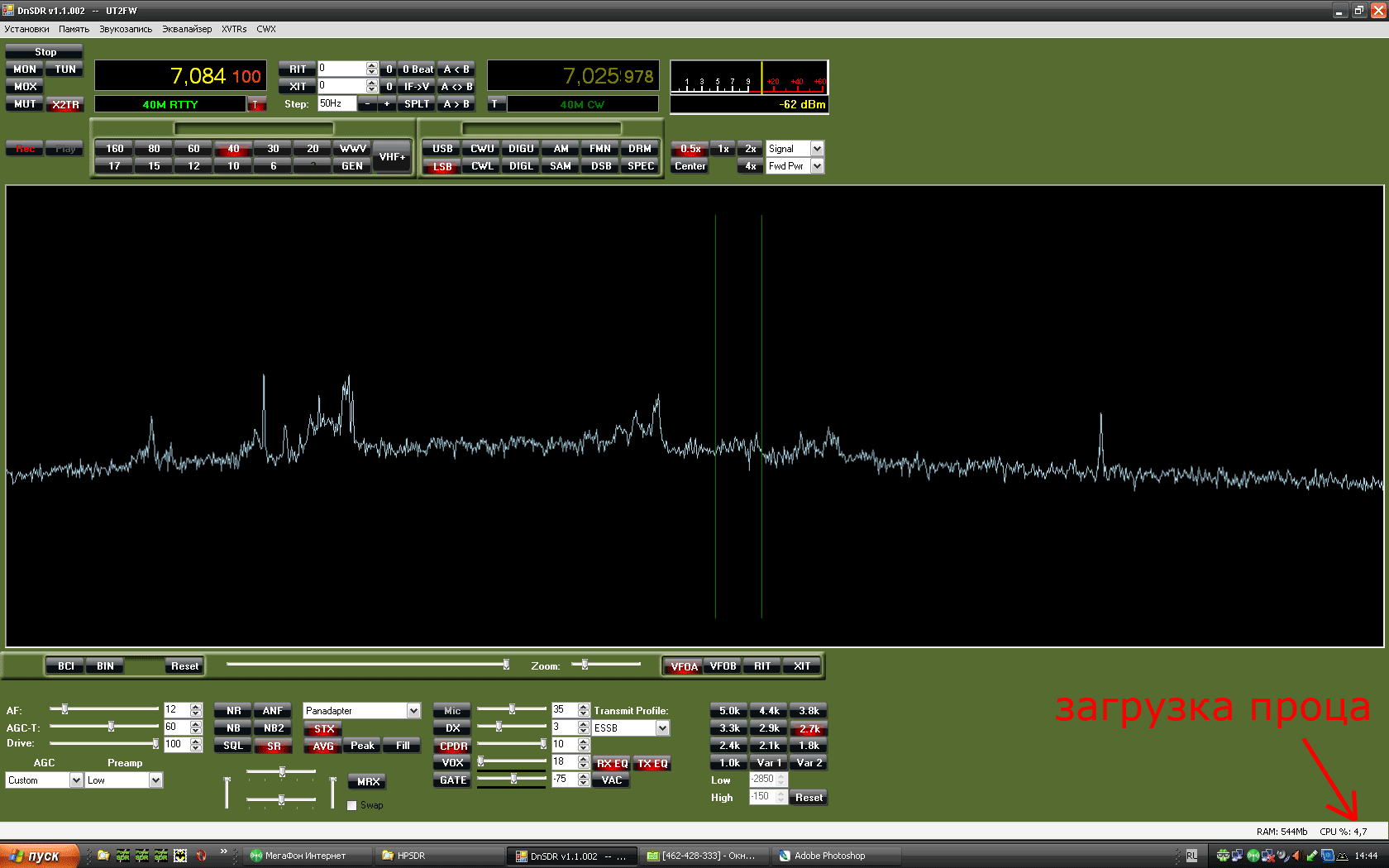Open the ESSB transmit profile dropdown

click(662, 728)
